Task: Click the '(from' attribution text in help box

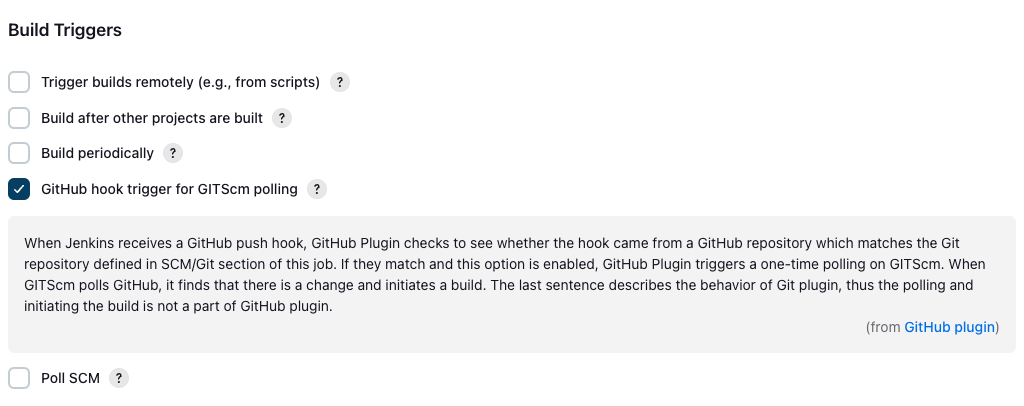Action: (x=883, y=327)
